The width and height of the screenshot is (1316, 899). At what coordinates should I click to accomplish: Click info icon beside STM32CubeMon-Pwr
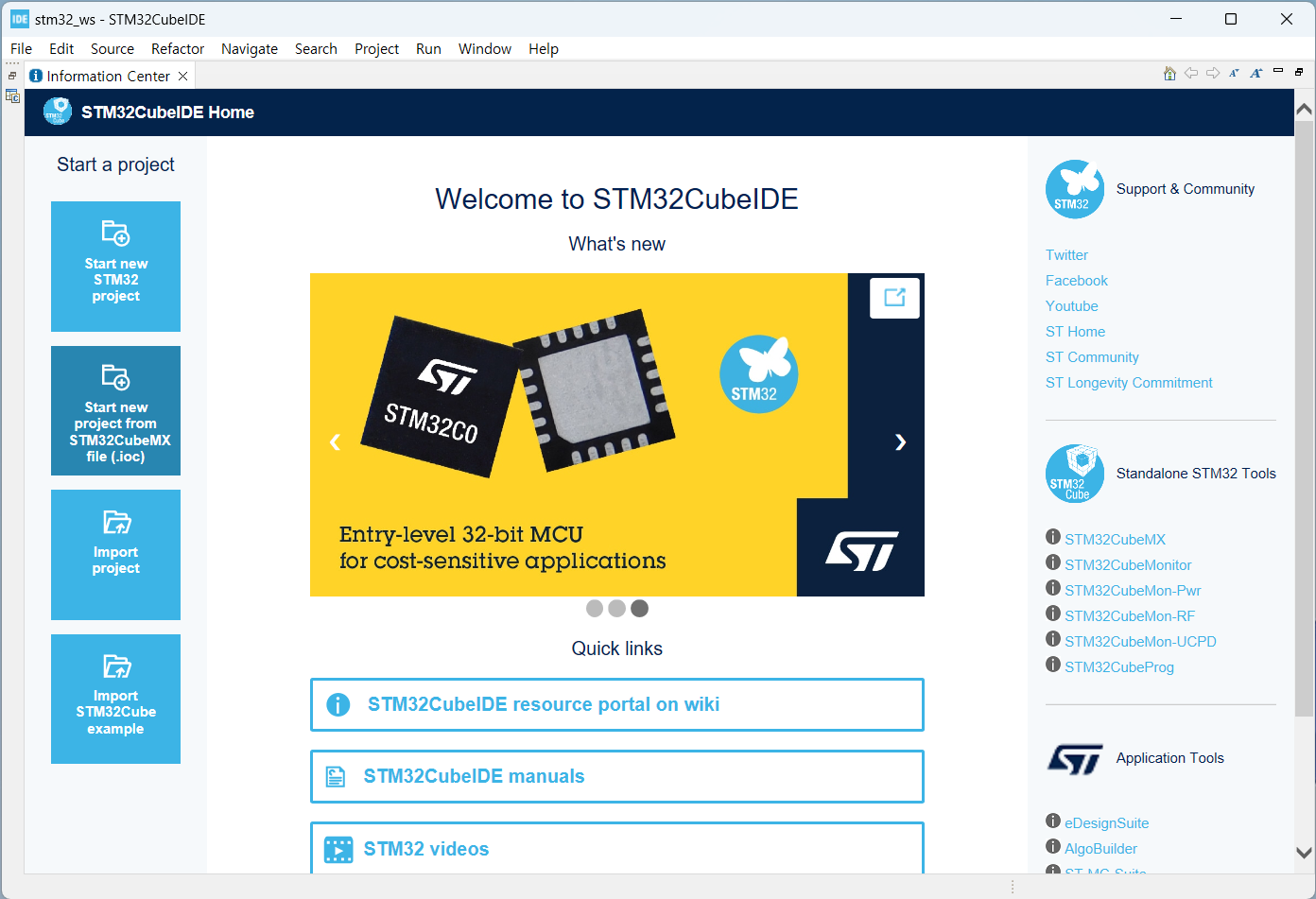[1053, 588]
